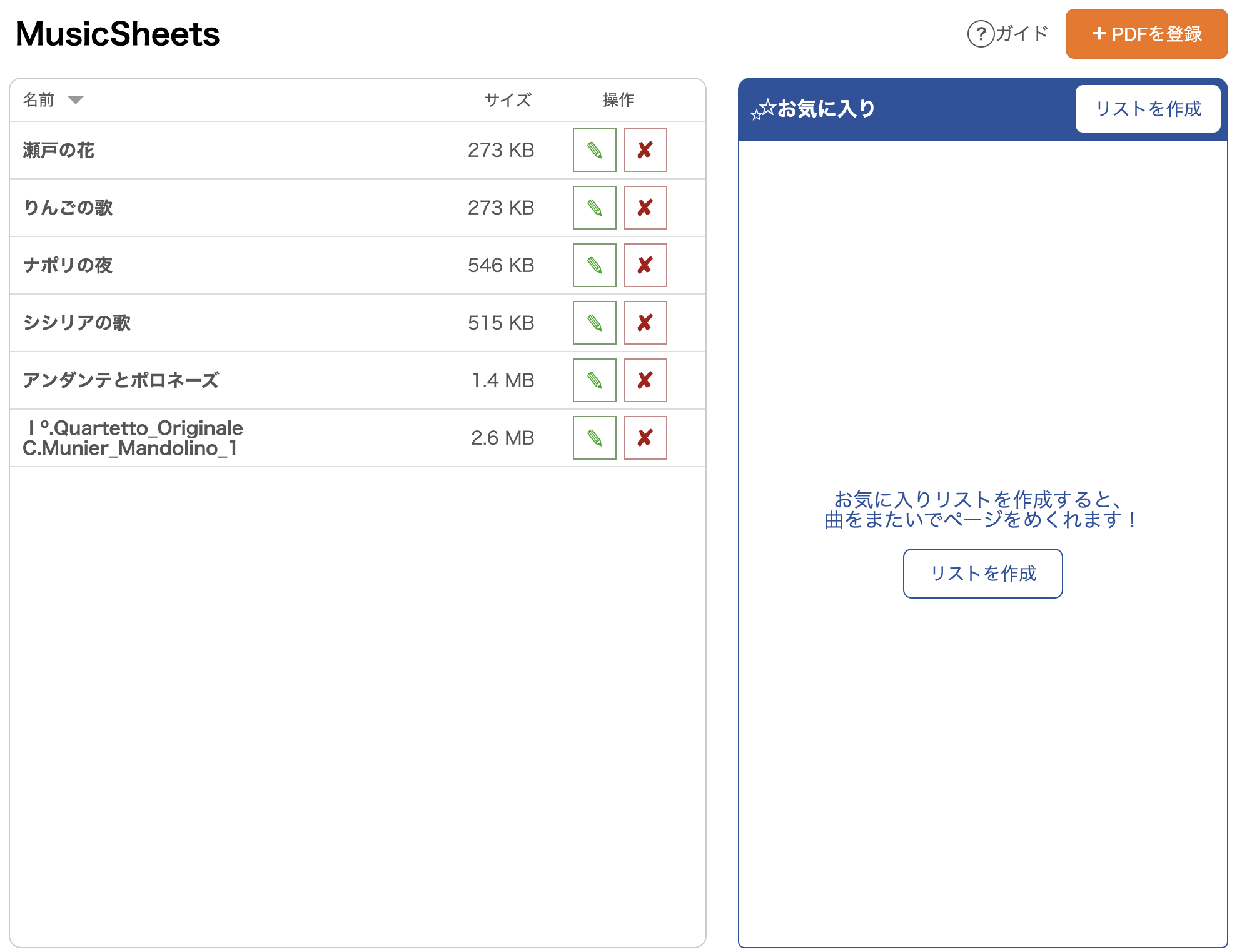Image resolution: width=1237 pixels, height=952 pixels.
Task: Click リストを作成 in the favorites header
Action: point(1148,109)
